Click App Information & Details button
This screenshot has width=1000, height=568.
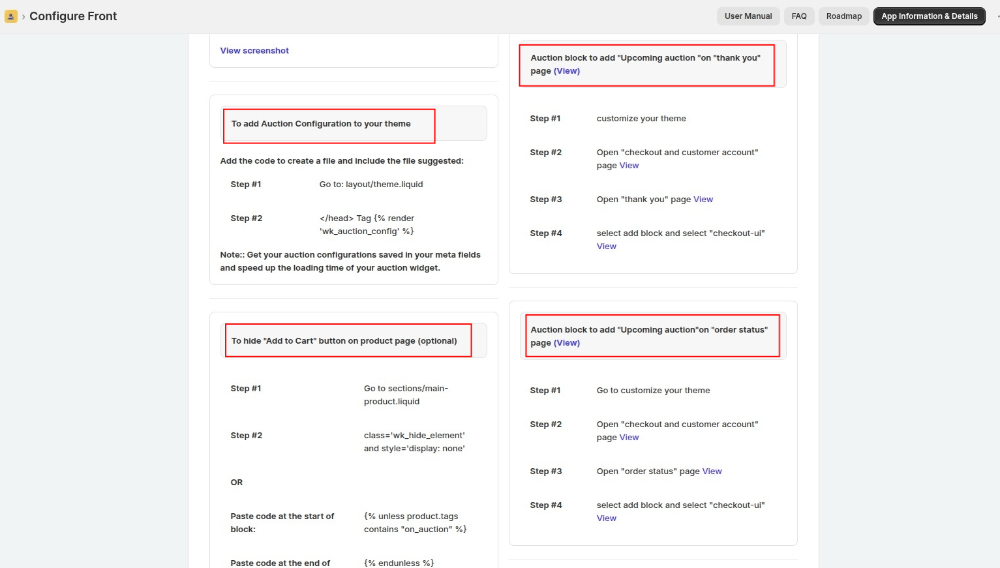click(x=929, y=16)
